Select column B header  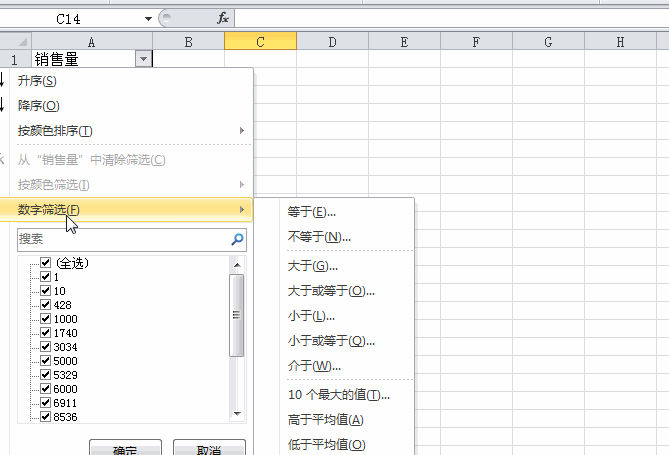(x=189, y=42)
